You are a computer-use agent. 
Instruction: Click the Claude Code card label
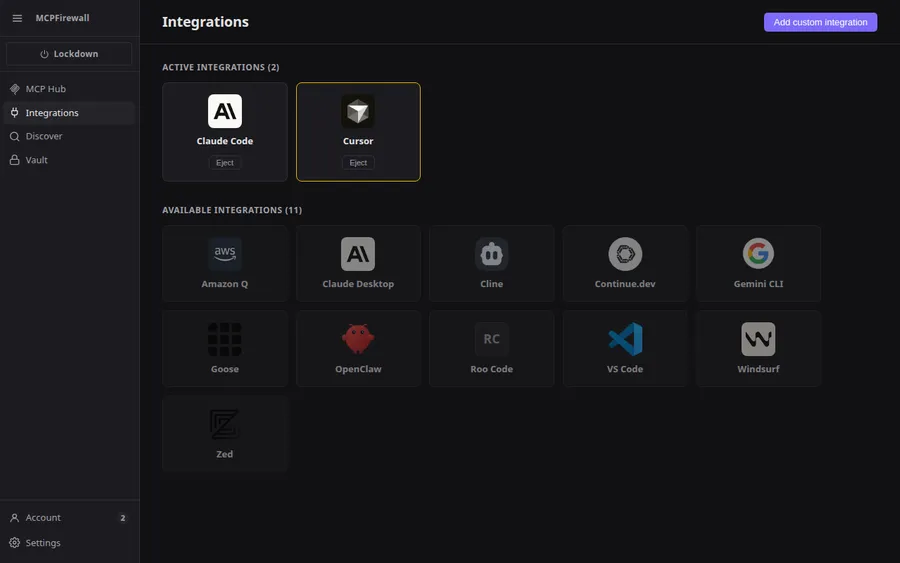[225, 141]
